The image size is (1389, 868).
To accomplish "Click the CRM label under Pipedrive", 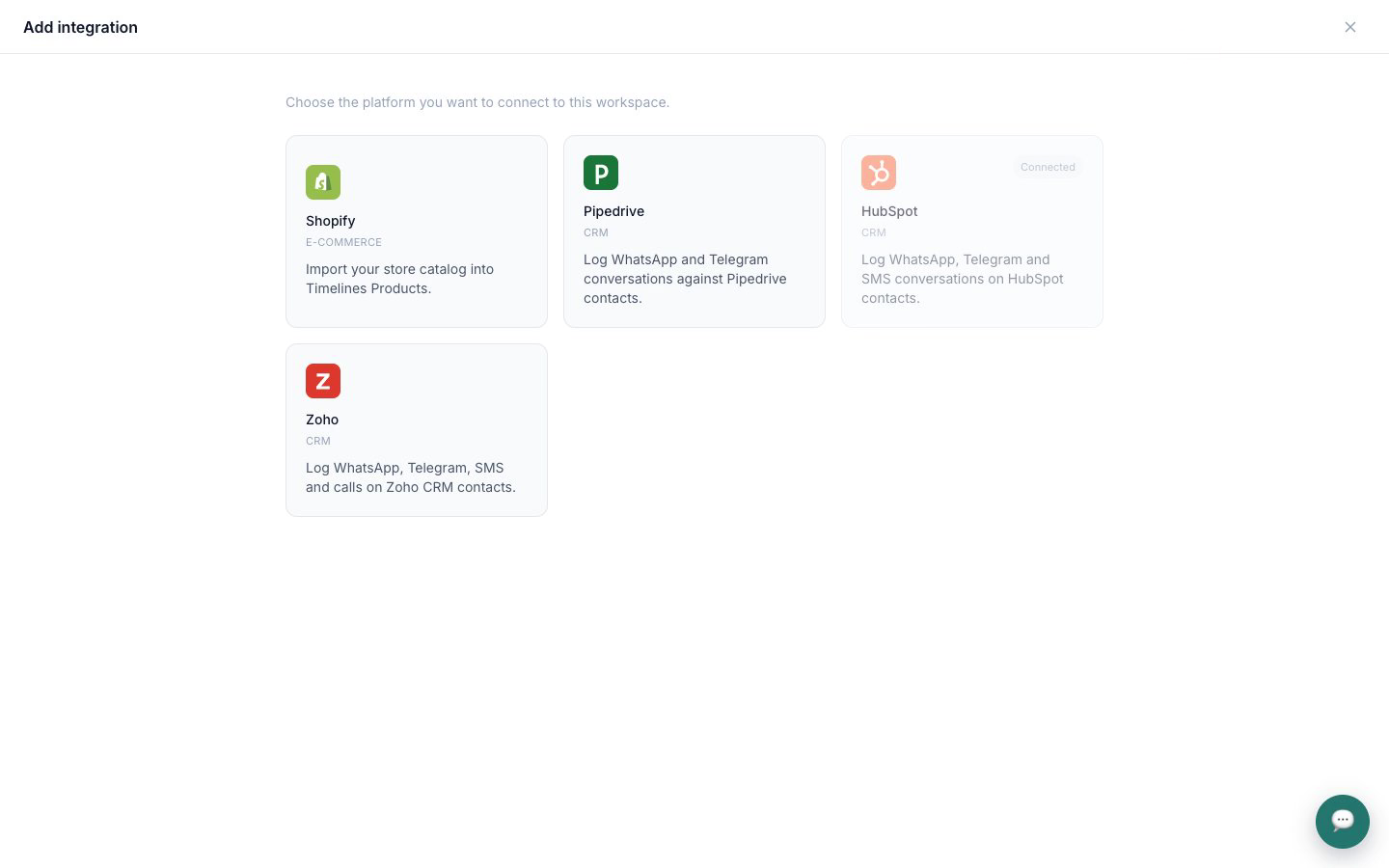I will [596, 232].
